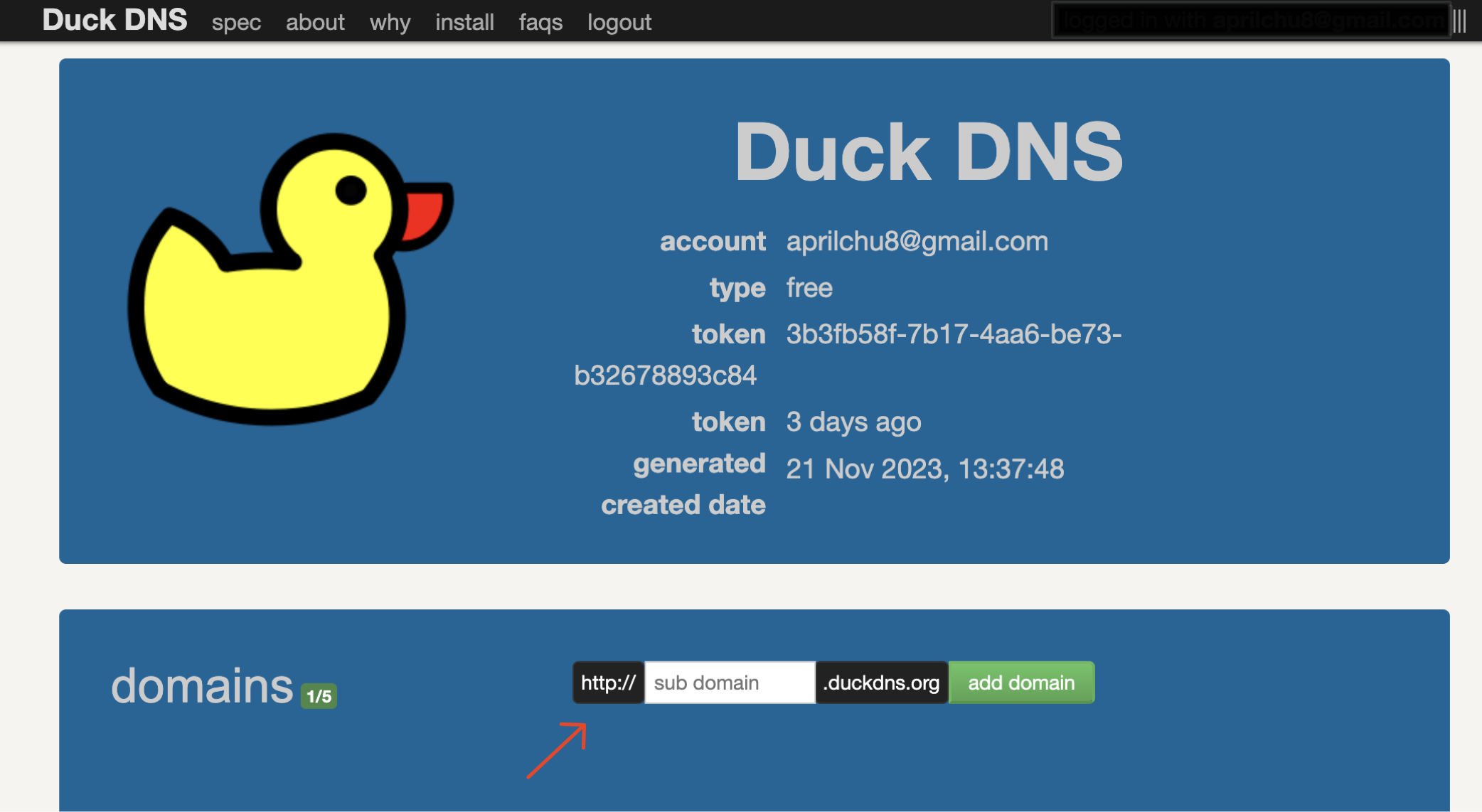Click the .duckdns.org suffix label

(x=882, y=683)
